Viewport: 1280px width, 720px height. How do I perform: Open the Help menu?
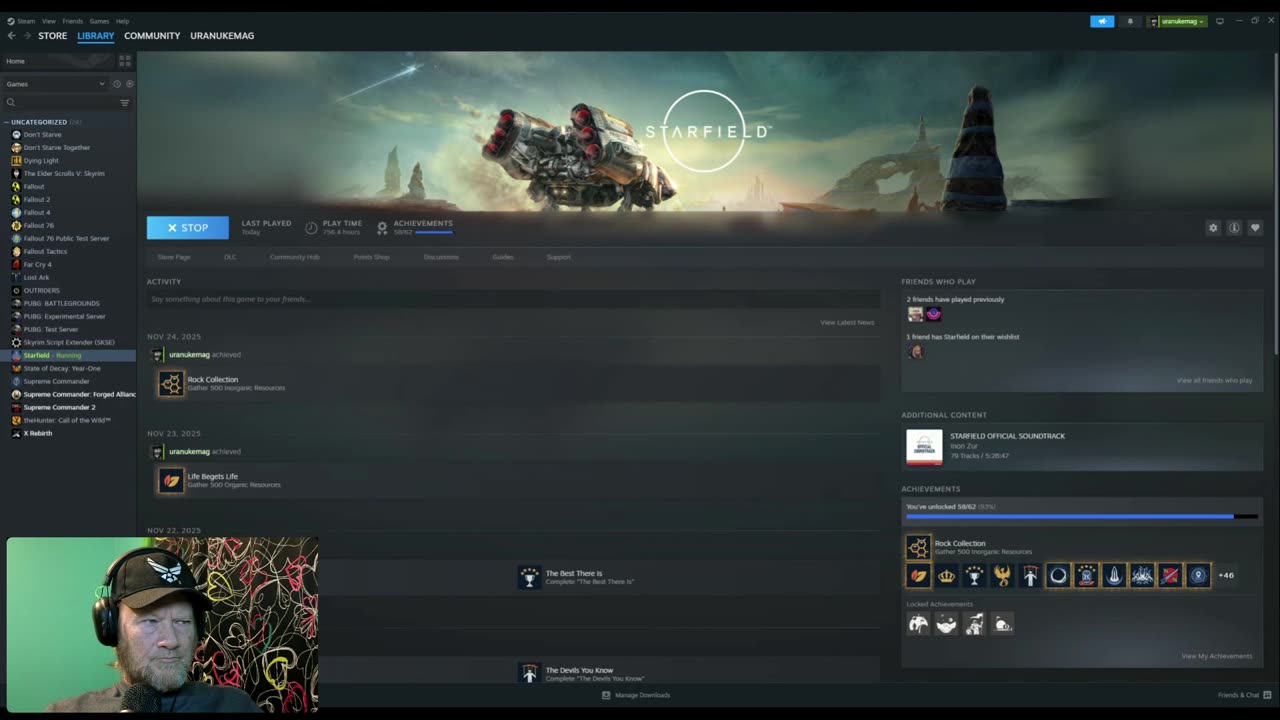(x=122, y=21)
